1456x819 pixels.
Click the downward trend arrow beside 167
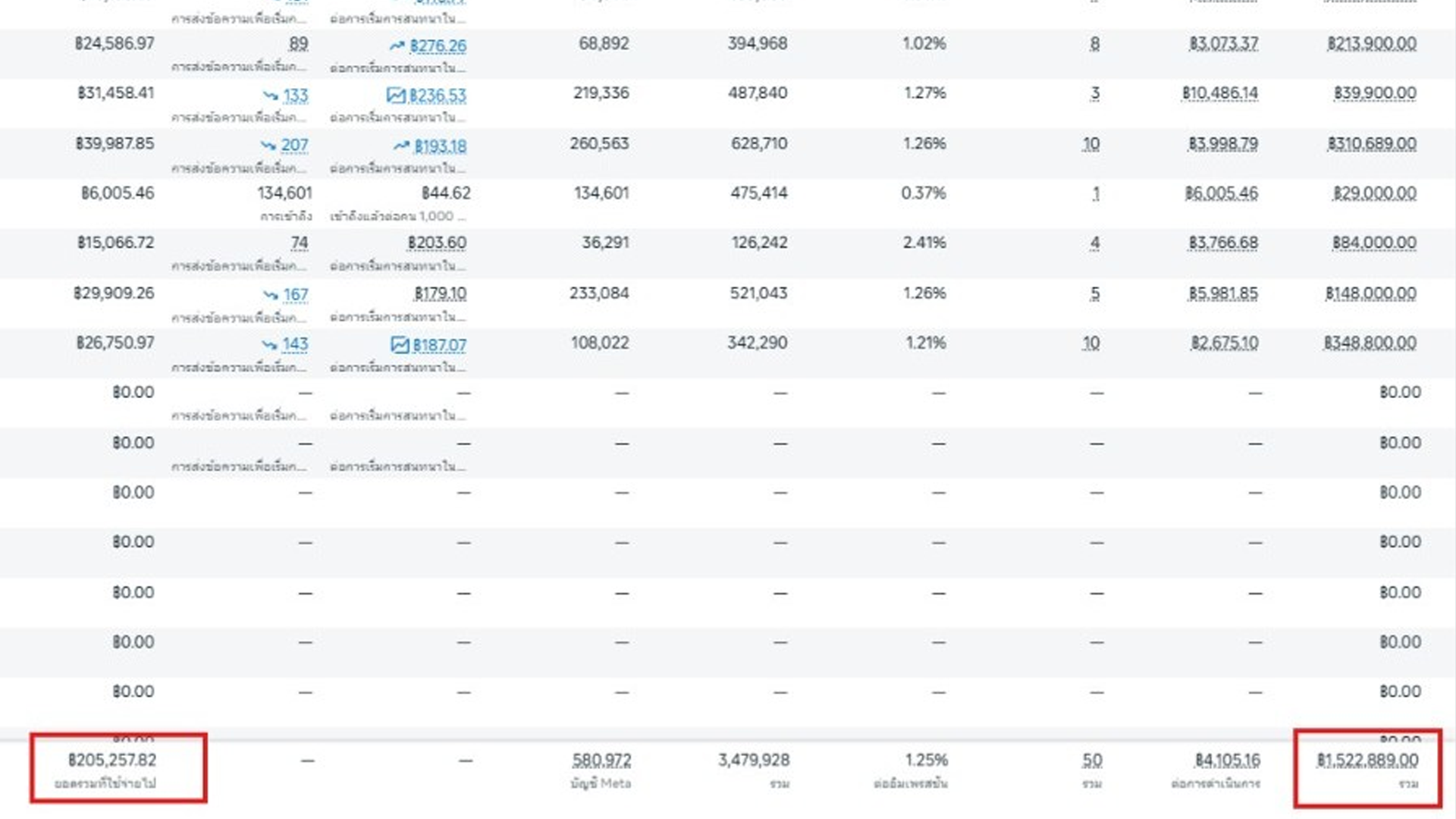(271, 294)
